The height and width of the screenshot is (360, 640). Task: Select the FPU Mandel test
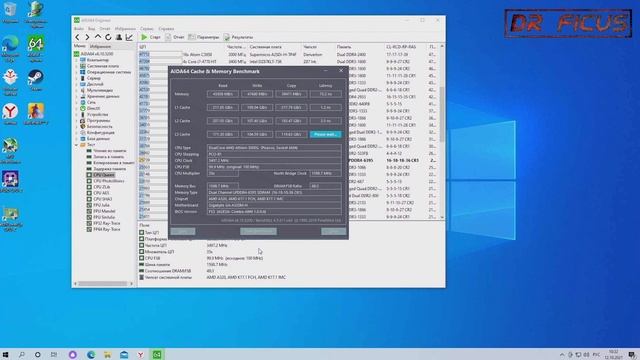pos(104,211)
